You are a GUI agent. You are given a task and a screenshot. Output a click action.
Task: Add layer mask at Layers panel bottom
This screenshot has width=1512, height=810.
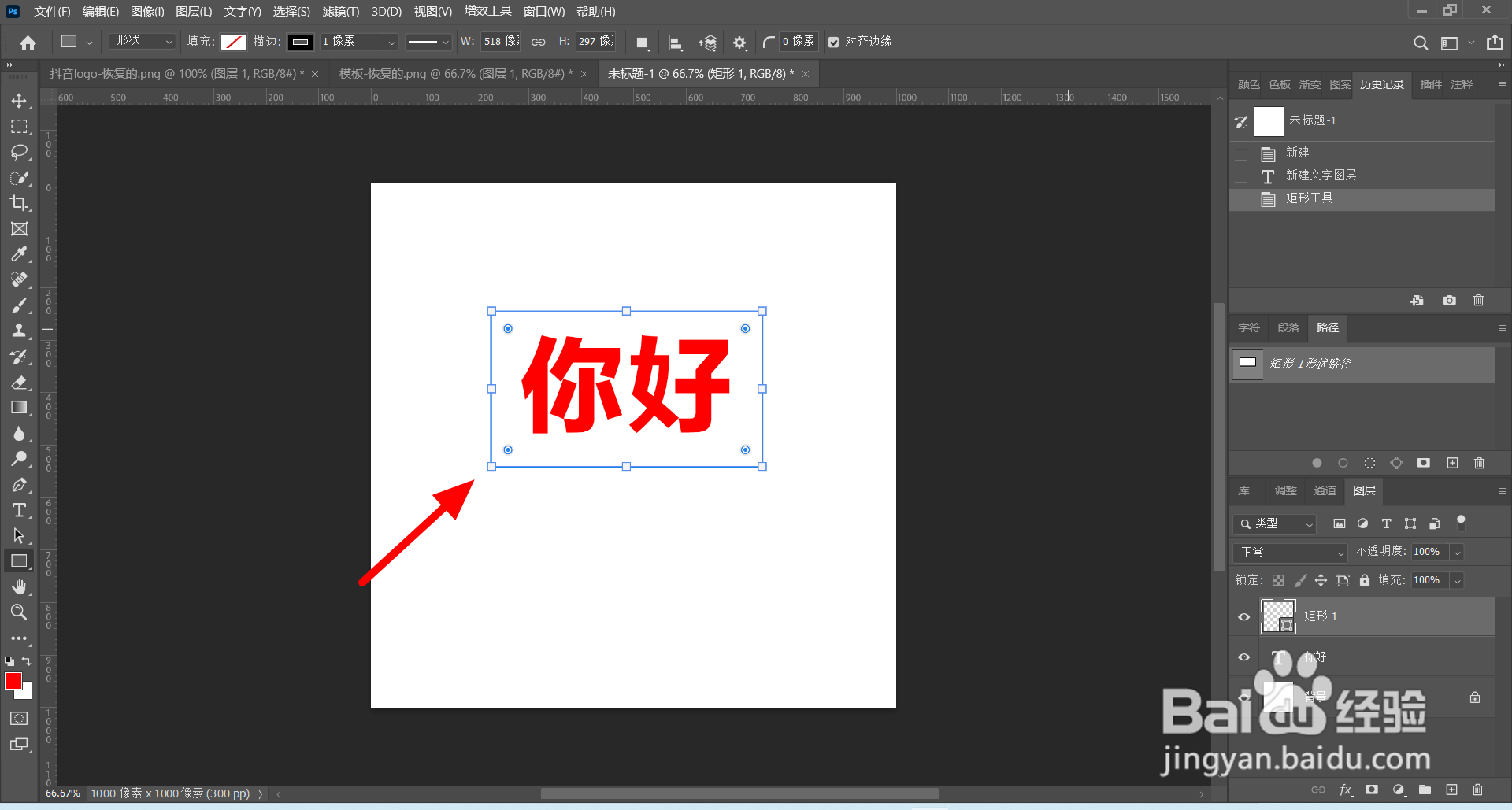[1372, 790]
